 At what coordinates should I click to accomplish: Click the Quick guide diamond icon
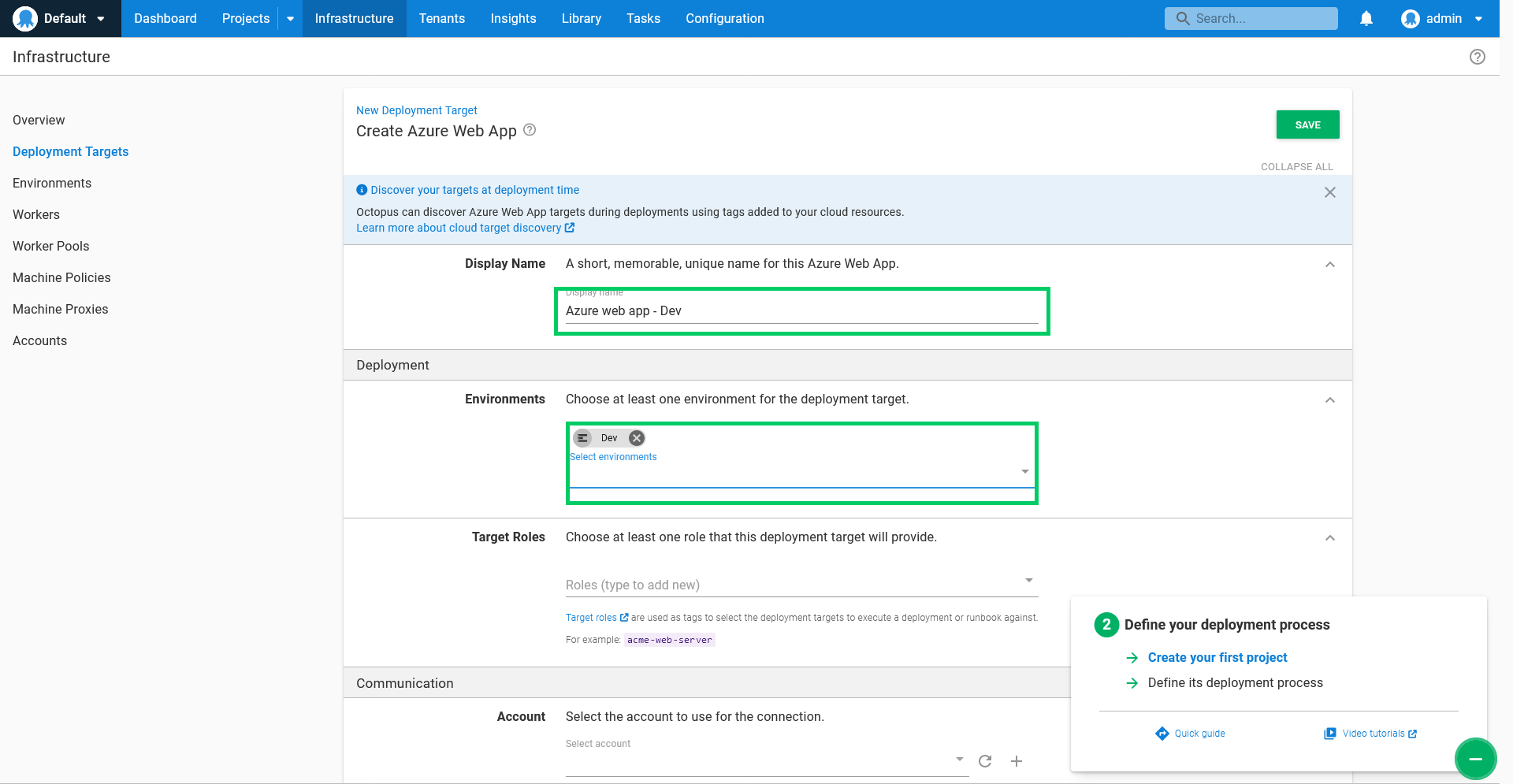pos(1162,734)
